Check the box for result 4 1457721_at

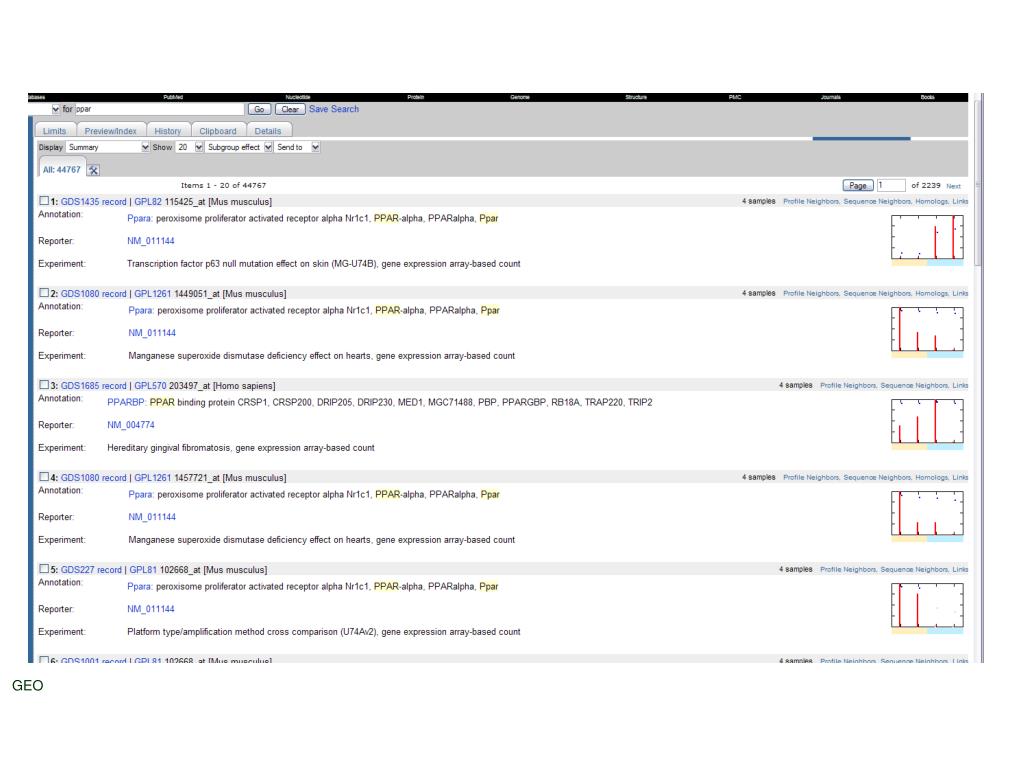[x=44, y=477]
